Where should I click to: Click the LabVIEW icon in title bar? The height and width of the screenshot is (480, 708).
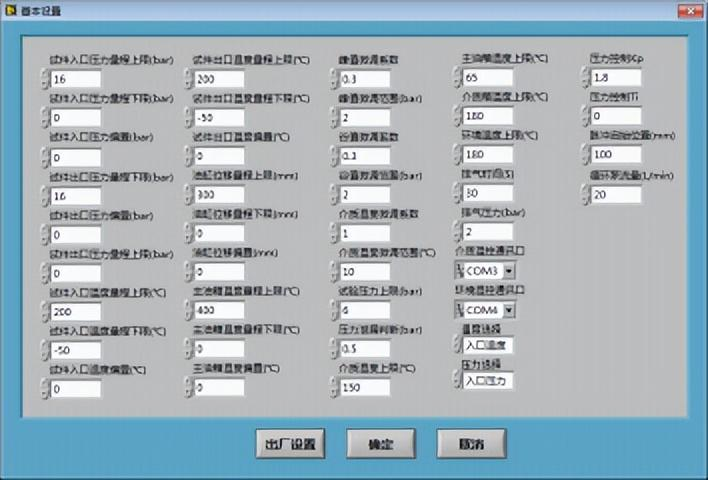pos(10,10)
